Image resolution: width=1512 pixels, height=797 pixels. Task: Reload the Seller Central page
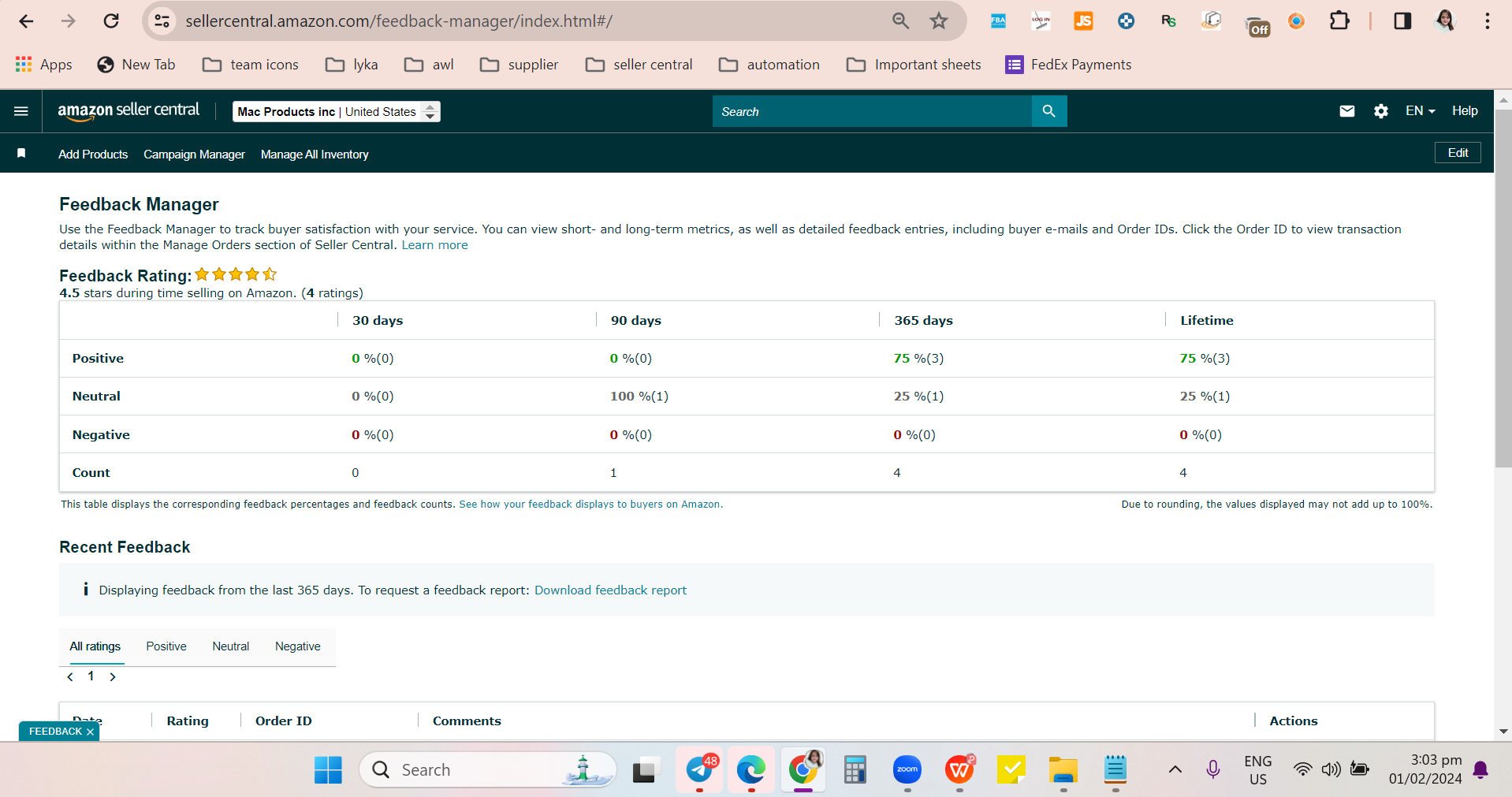point(111,21)
